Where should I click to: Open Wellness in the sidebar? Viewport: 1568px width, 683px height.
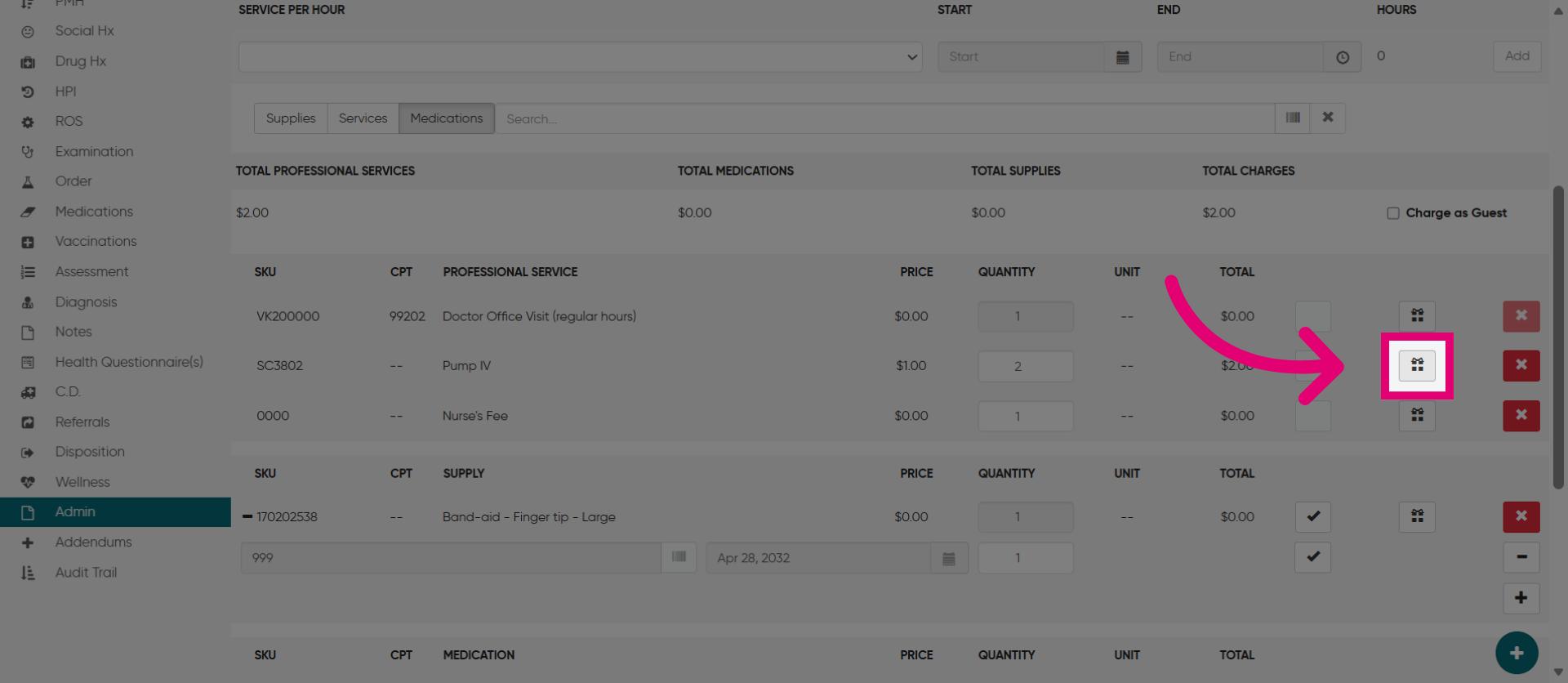click(x=82, y=482)
